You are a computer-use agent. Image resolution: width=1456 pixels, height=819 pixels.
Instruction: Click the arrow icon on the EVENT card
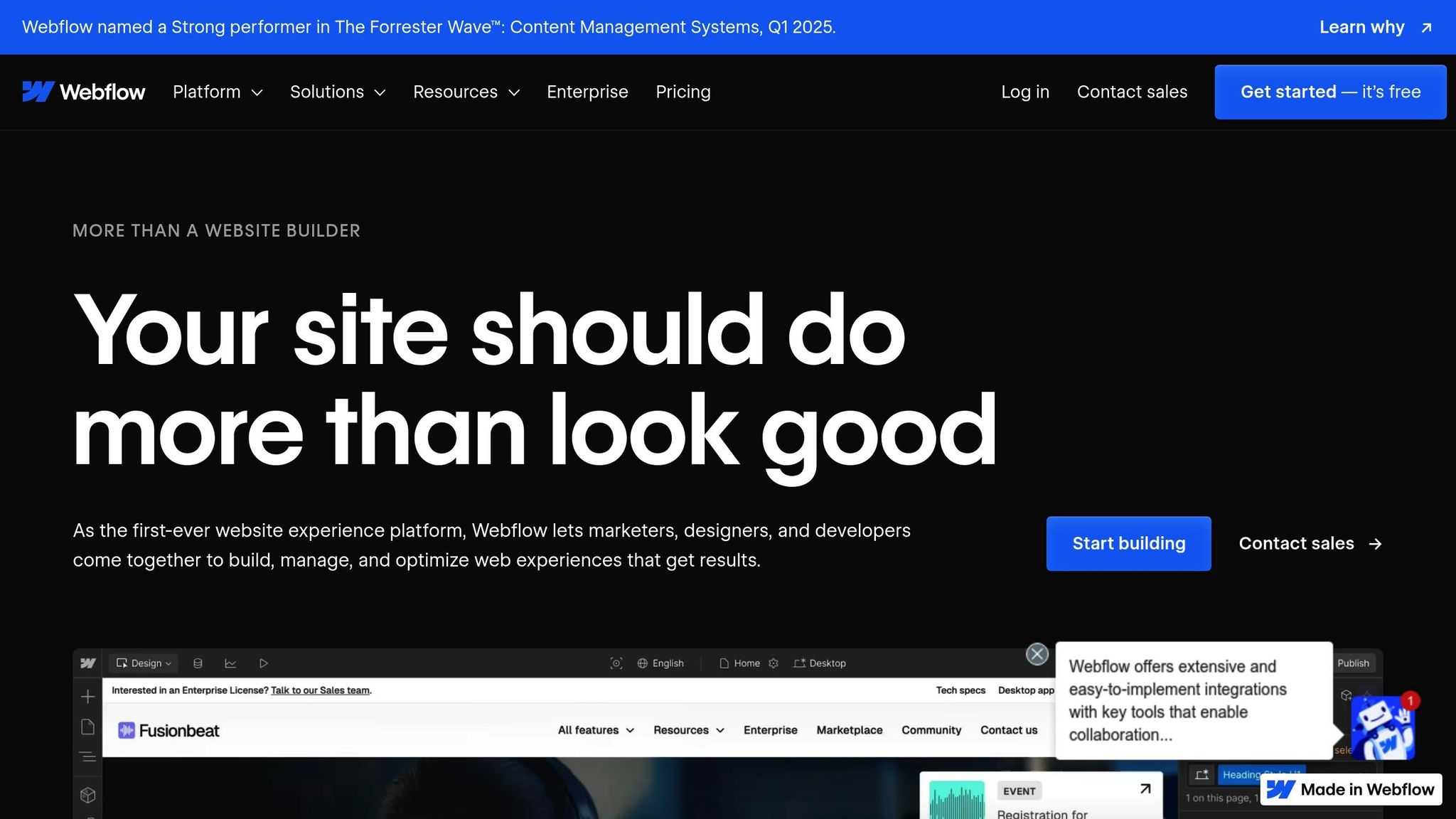tap(1145, 788)
